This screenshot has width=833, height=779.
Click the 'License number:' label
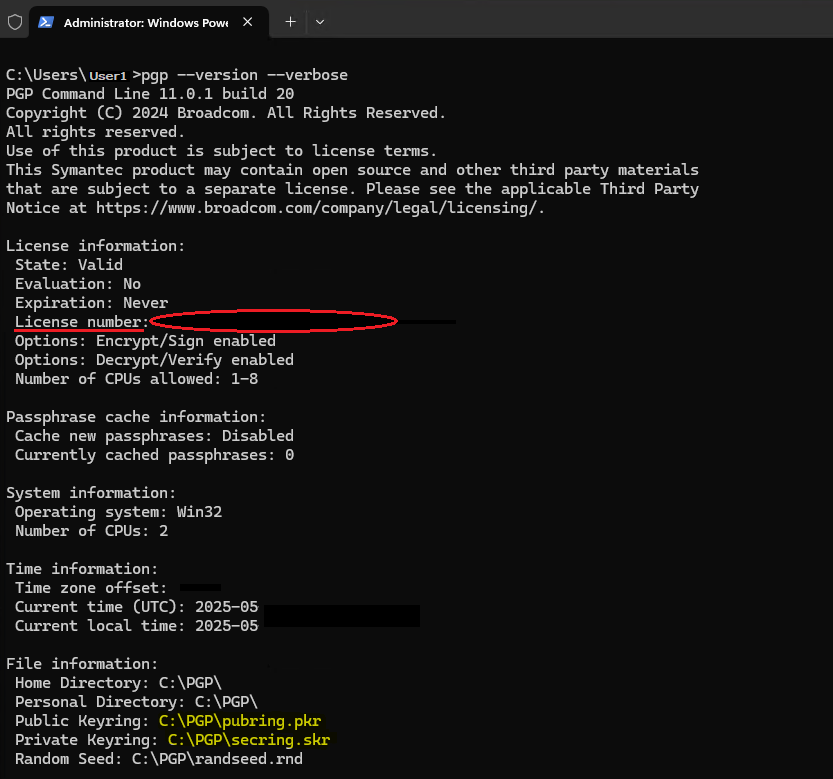pos(79,322)
